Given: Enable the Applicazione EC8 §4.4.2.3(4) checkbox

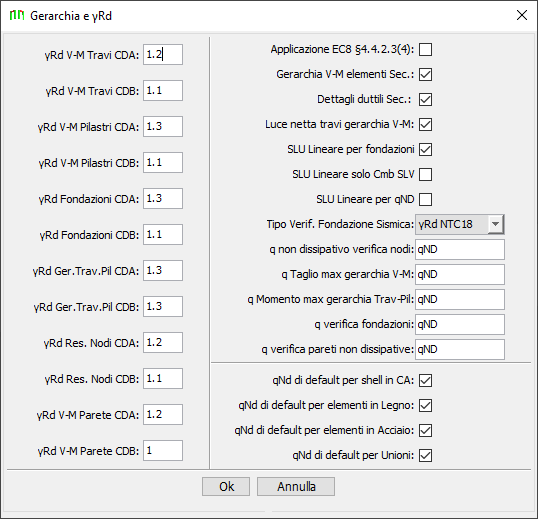Looking at the screenshot, I should coord(425,49).
